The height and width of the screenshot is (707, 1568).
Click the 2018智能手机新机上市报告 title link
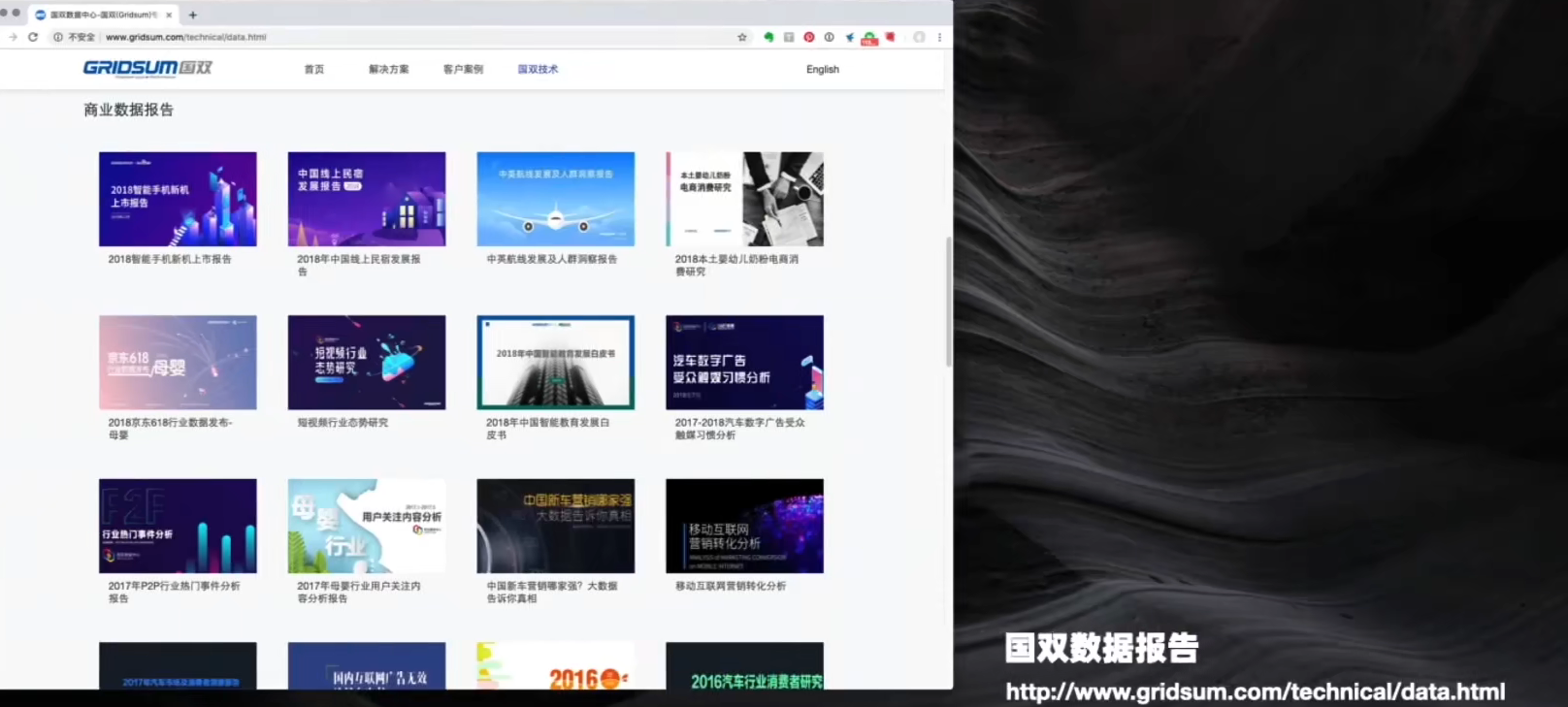pyautogui.click(x=170, y=259)
